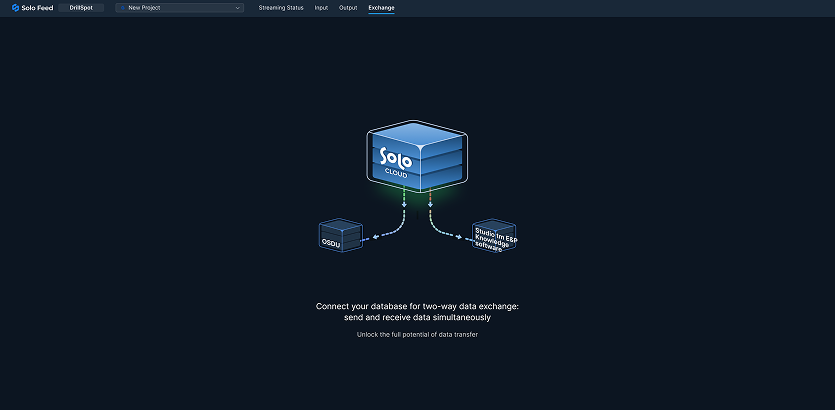Select the OSDU database cube

click(341, 235)
